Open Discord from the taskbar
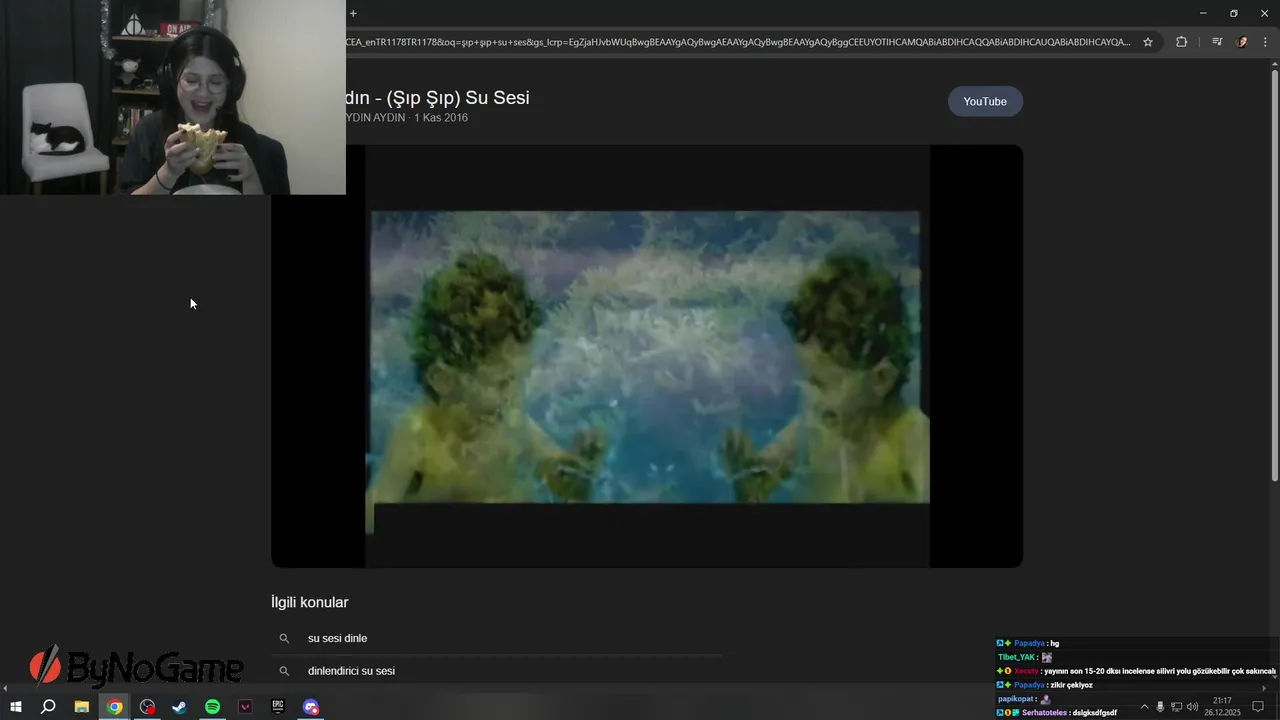The height and width of the screenshot is (720, 1280). pyautogui.click(x=311, y=707)
